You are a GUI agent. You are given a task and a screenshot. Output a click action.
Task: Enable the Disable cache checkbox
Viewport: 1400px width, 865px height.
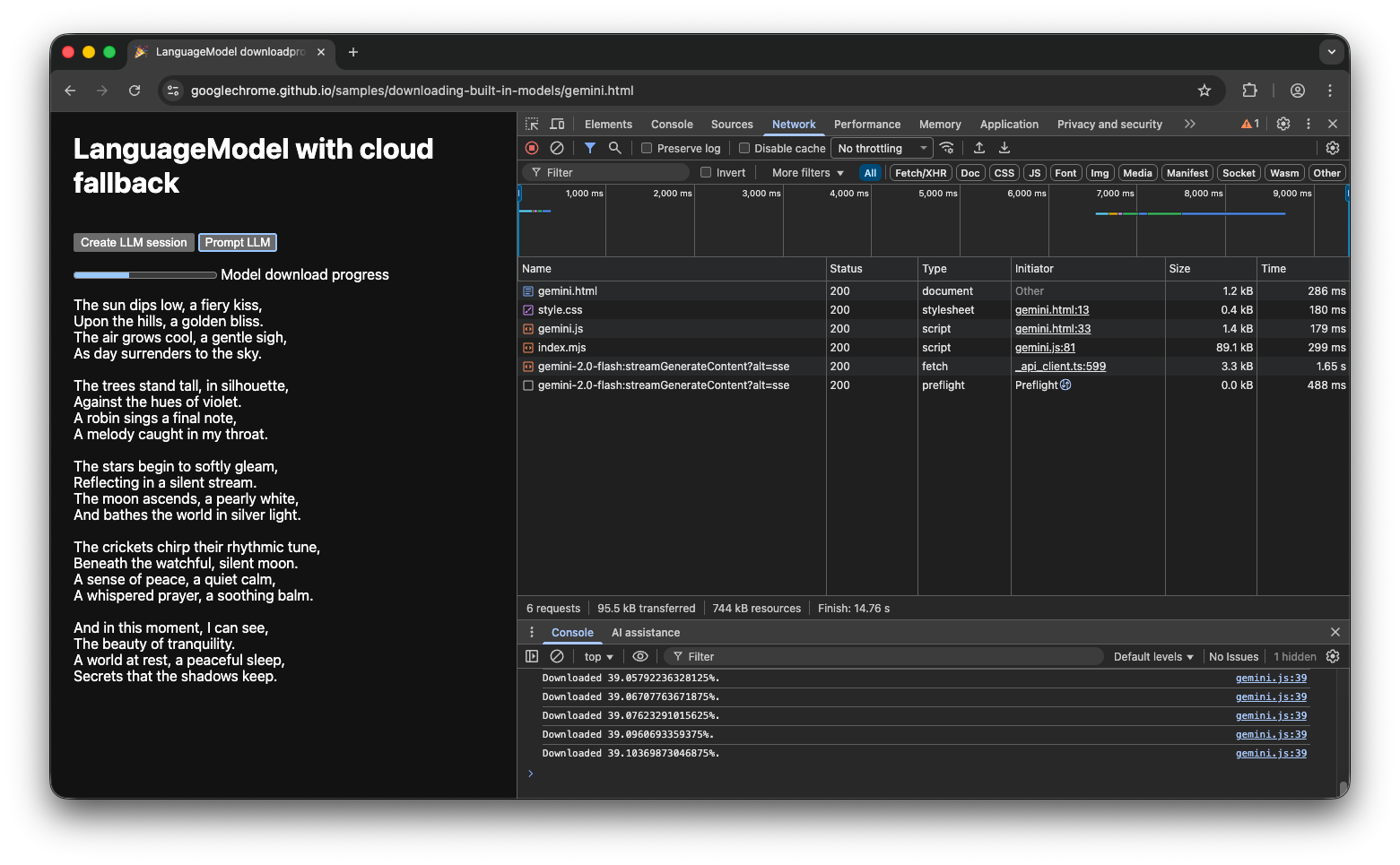(x=744, y=148)
